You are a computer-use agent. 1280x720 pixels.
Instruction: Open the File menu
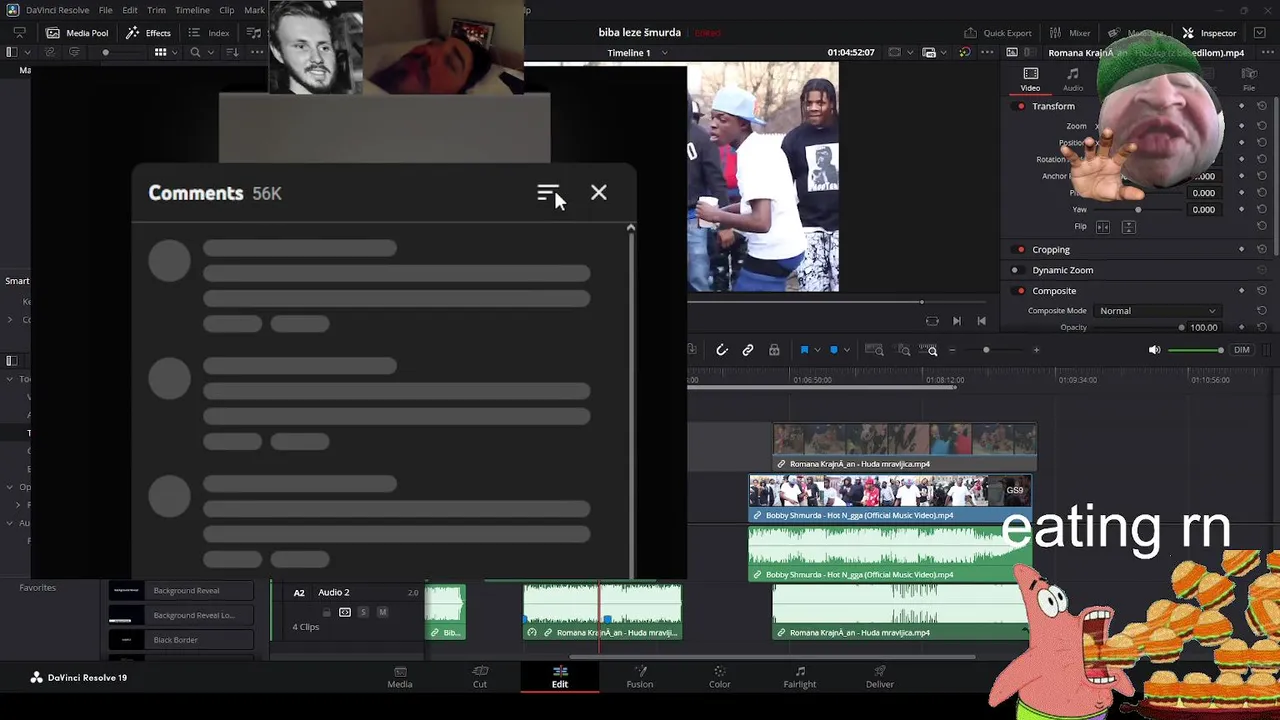coord(105,10)
